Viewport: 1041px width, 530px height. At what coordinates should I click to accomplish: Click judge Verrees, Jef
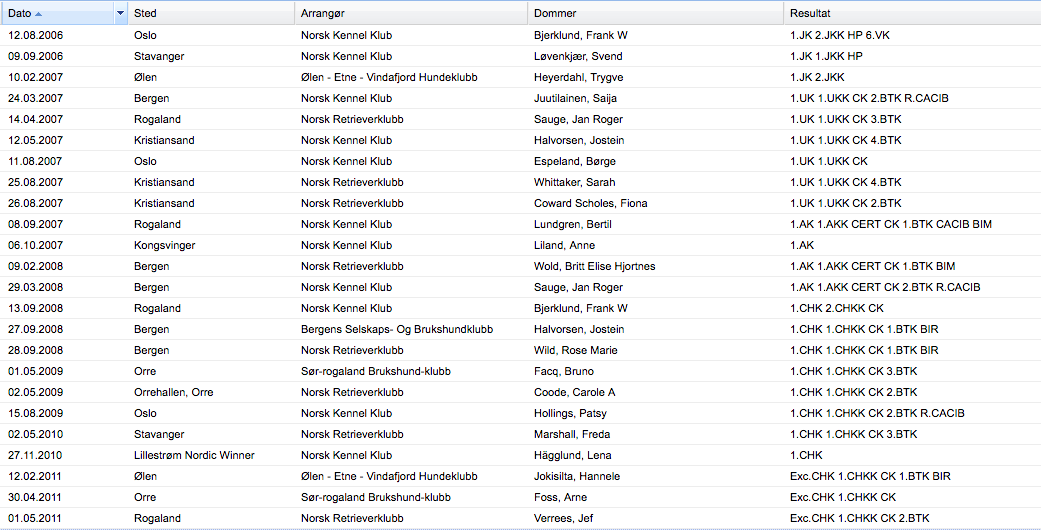point(563,518)
